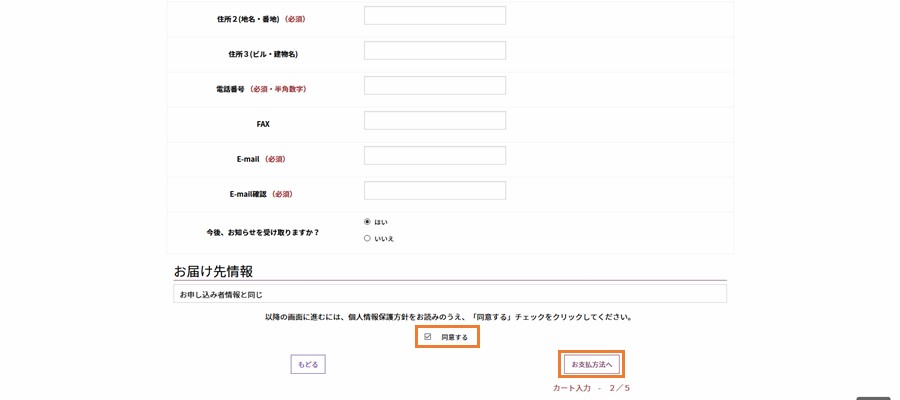Click the FAX input field

pos(435,121)
